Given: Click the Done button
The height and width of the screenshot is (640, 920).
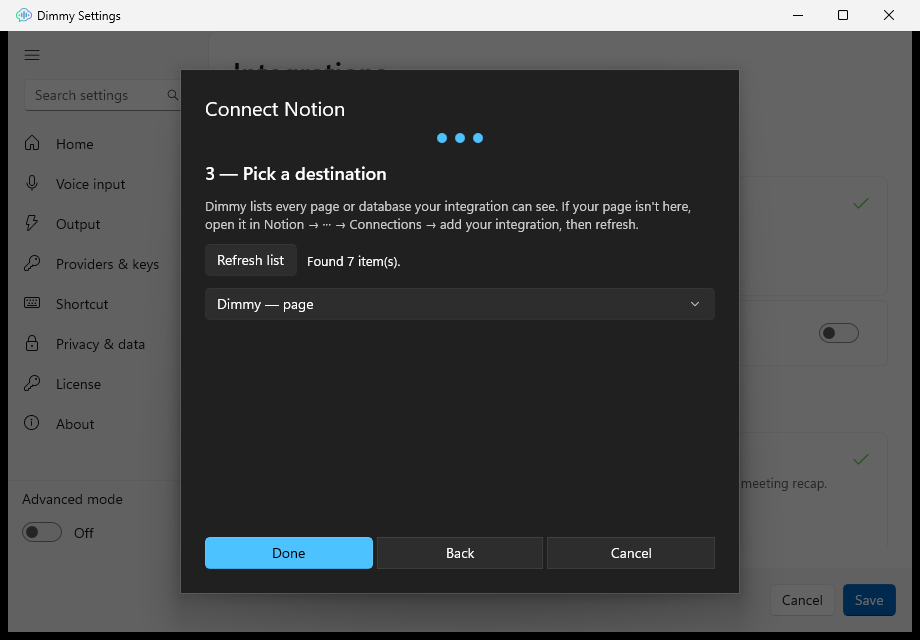Looking at the screenshot, I should coord(289,553).
